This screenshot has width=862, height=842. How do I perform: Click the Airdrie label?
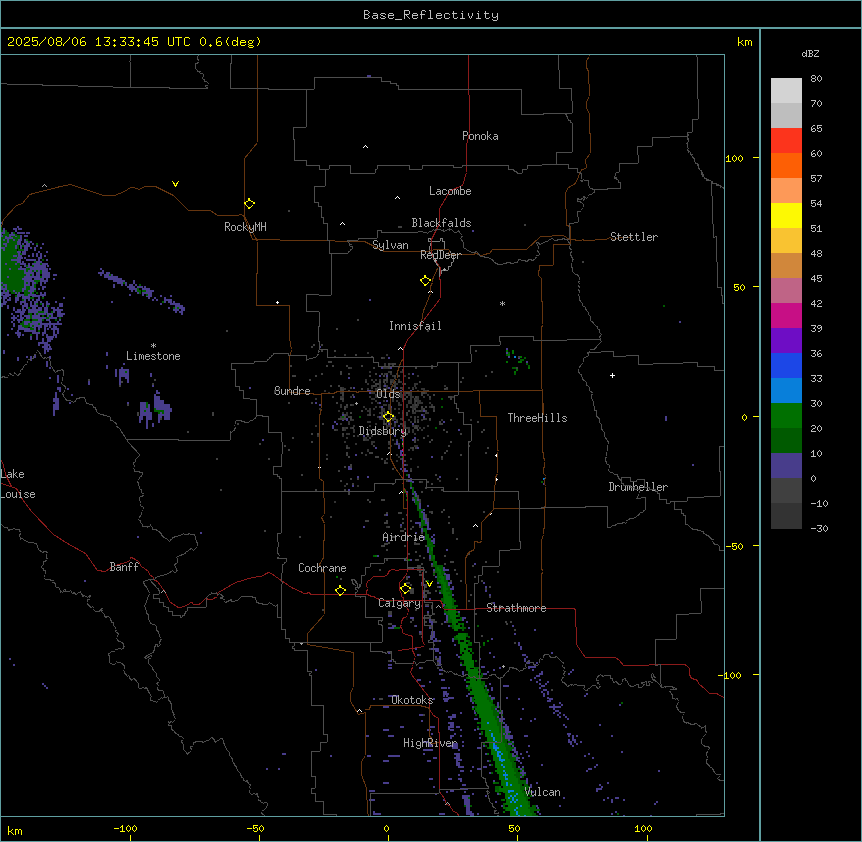point(404,537)
